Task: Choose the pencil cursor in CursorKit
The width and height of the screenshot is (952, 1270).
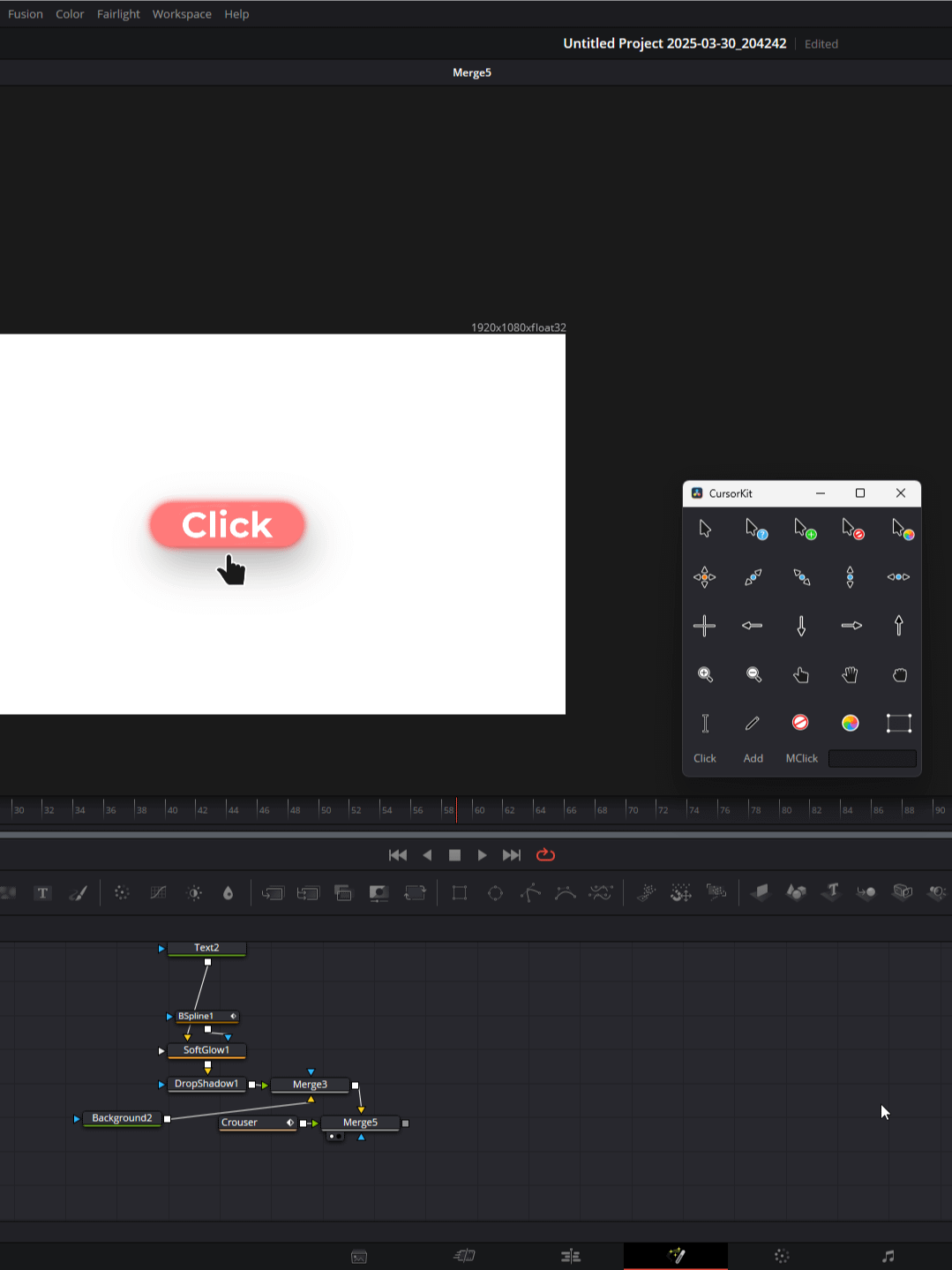Action: pos(753,724)
